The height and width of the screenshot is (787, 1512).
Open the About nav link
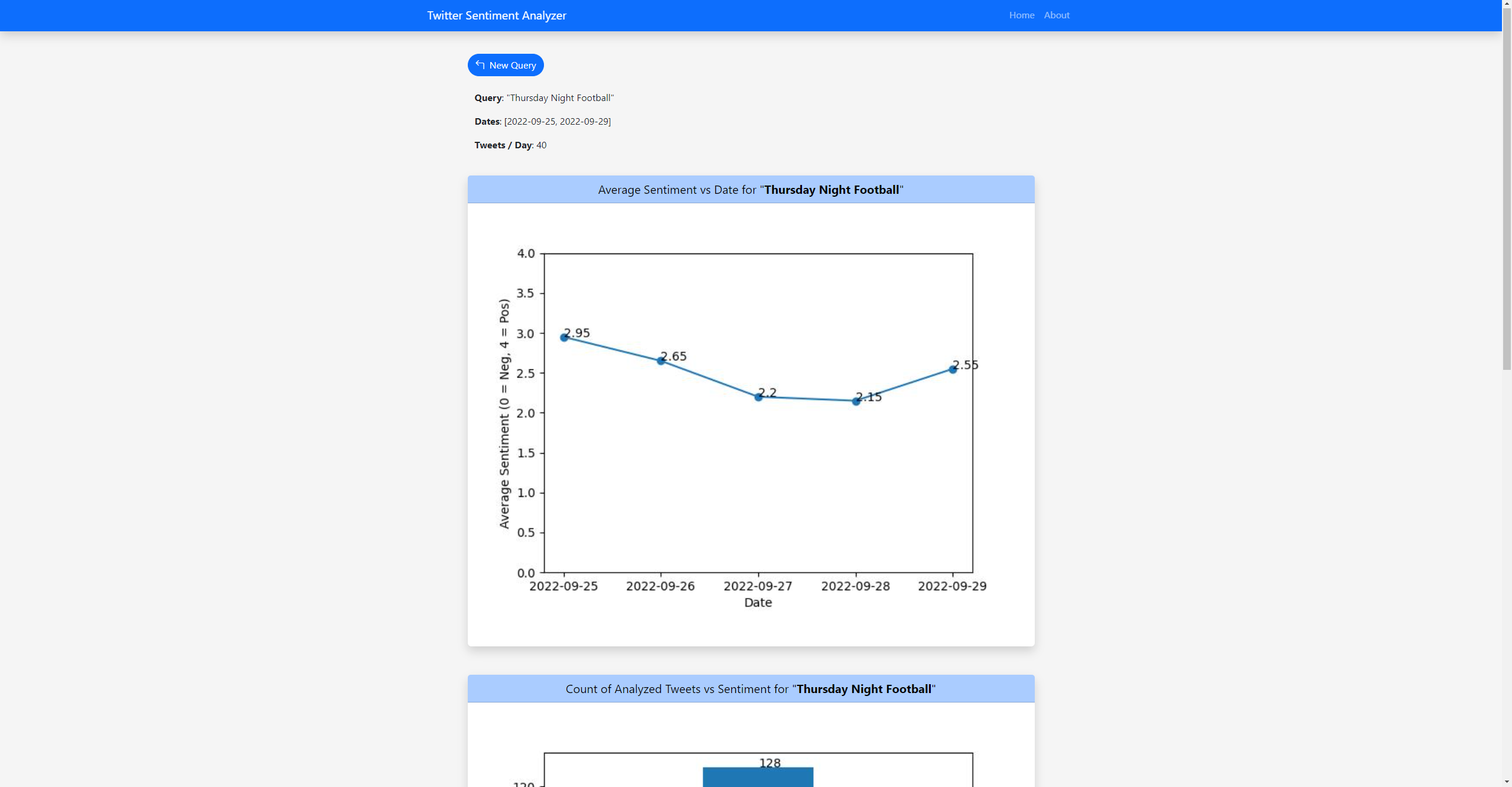click(x=1057, y=15)
